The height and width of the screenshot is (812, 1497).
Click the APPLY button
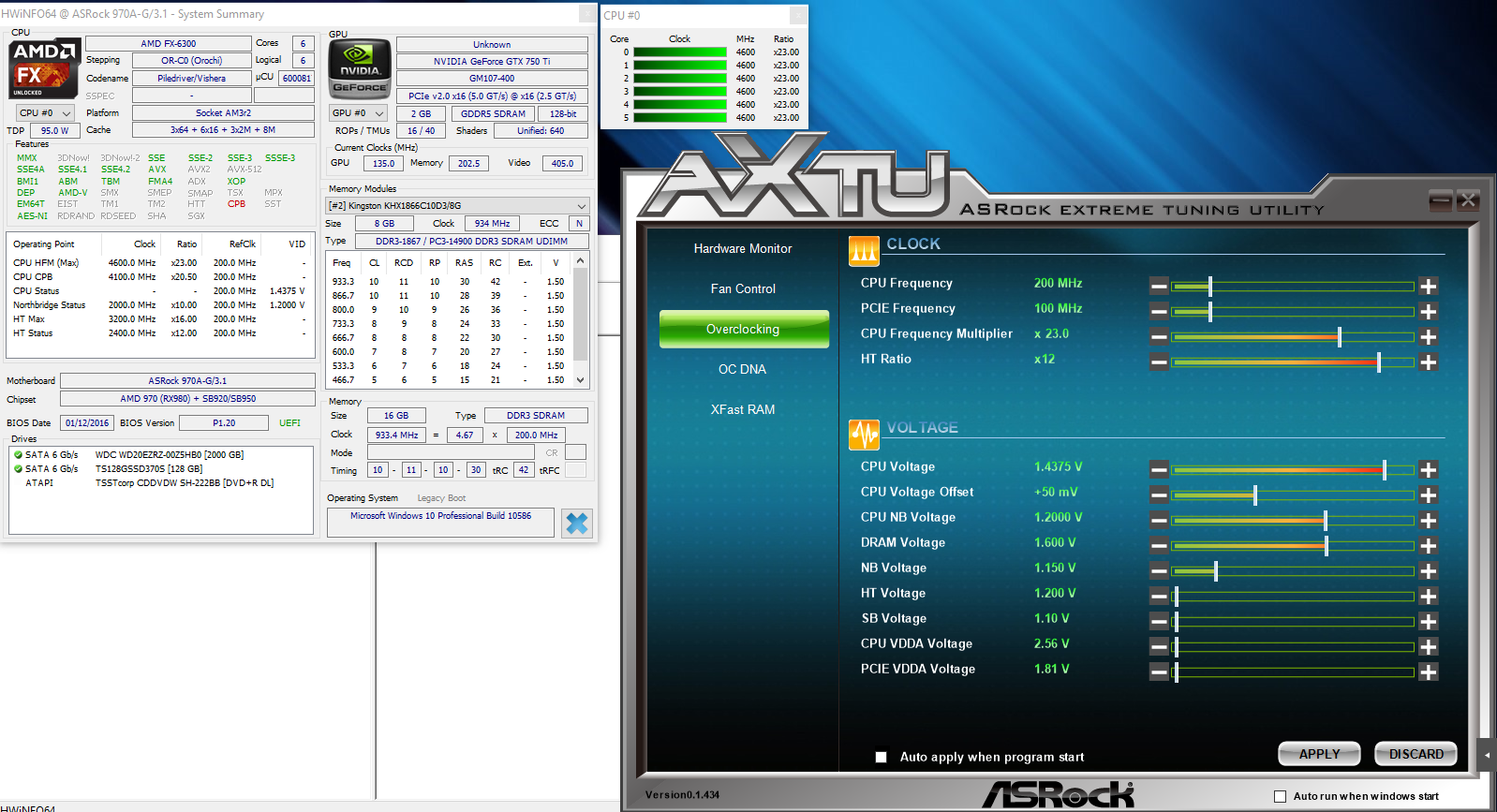(x=1320, y=754)
